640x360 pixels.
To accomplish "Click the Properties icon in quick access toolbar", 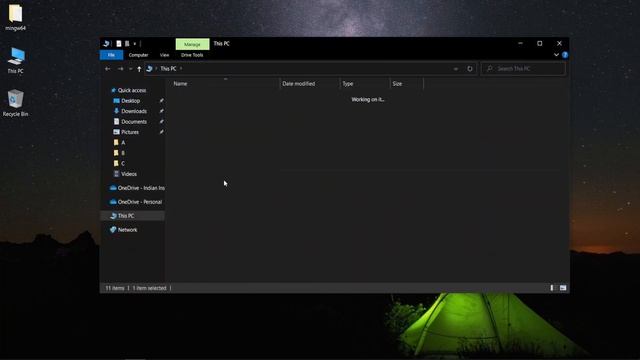I will tap(119, 44).
